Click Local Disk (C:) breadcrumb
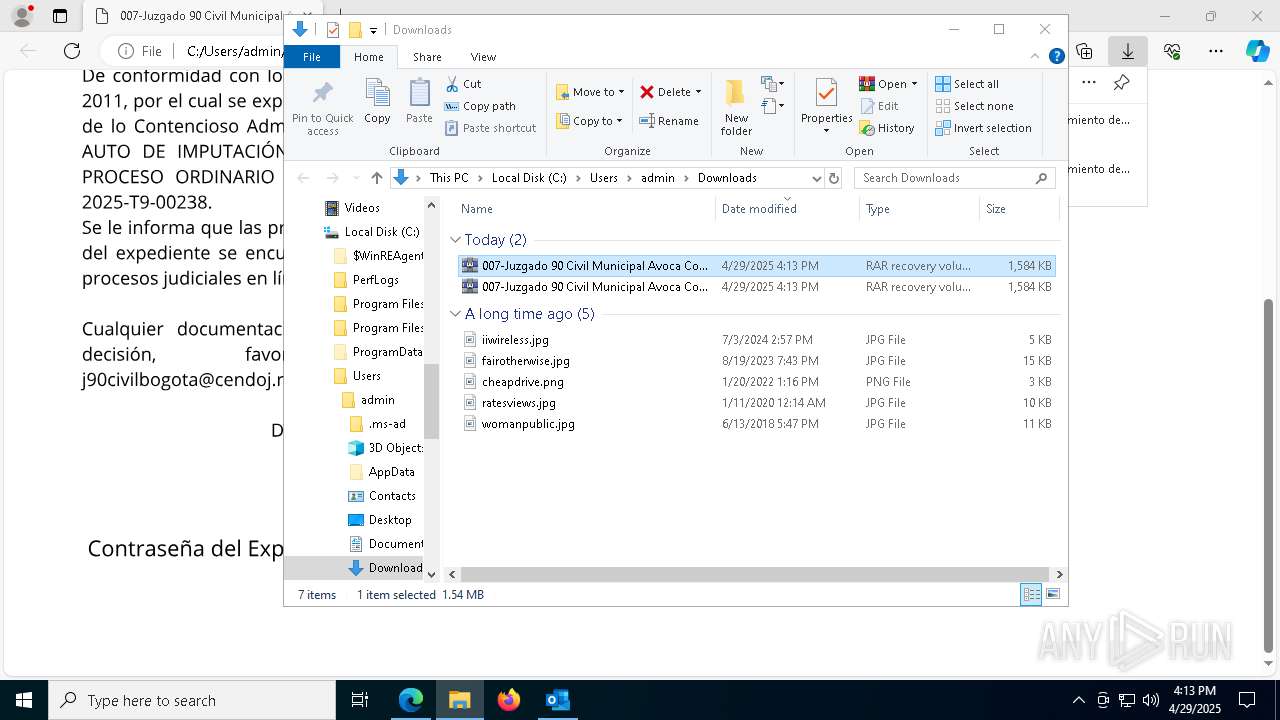 [x=529, y=178]
